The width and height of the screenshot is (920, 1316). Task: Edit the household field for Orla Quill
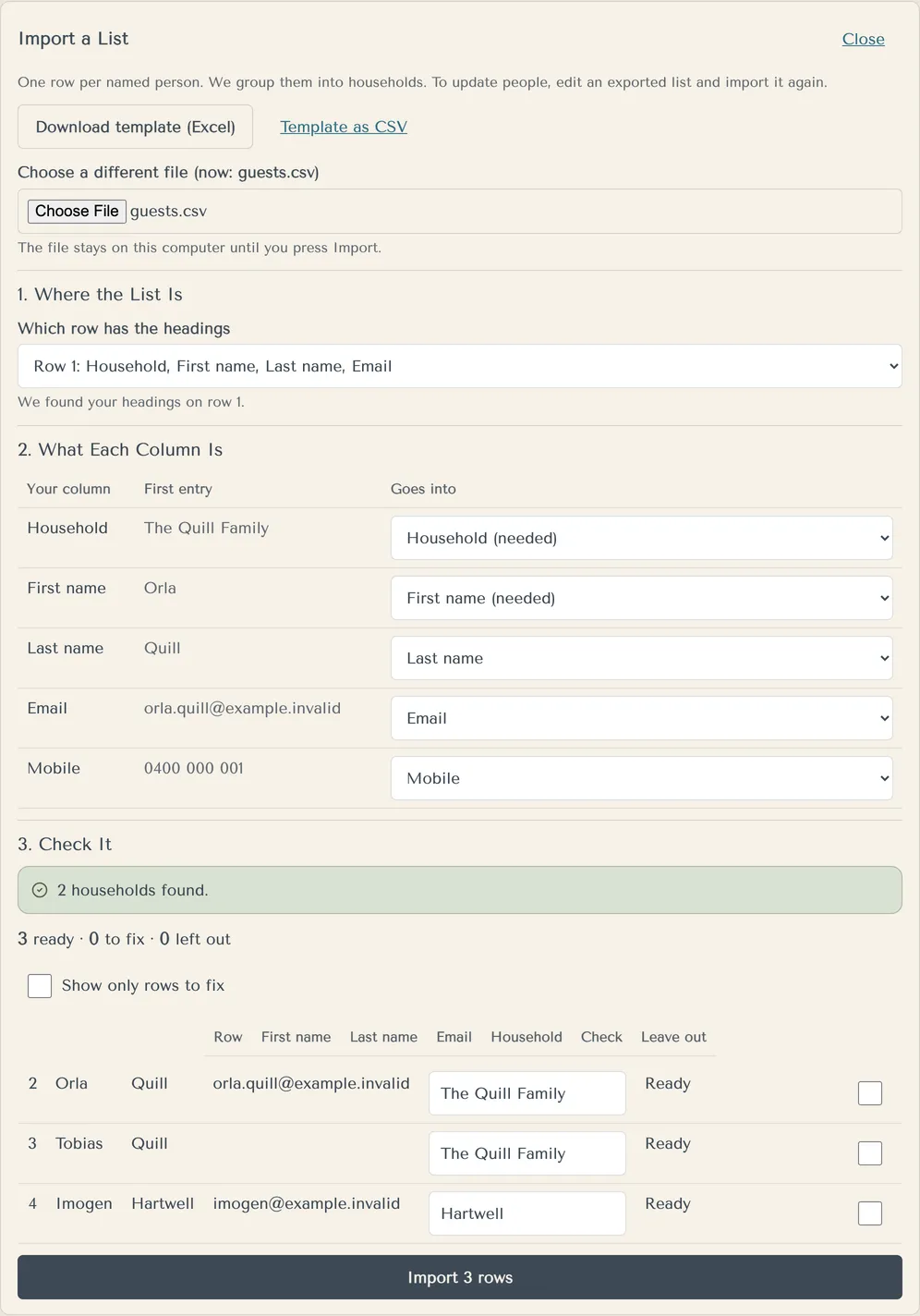coord(527,1093)
